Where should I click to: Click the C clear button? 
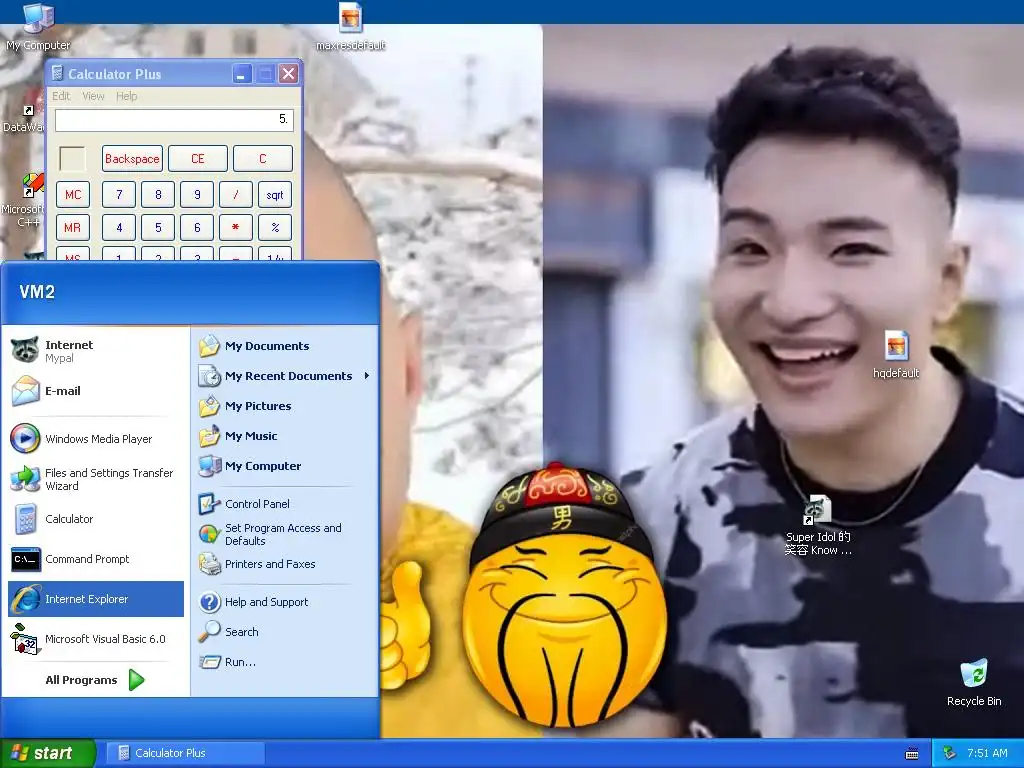click(263, 159)
